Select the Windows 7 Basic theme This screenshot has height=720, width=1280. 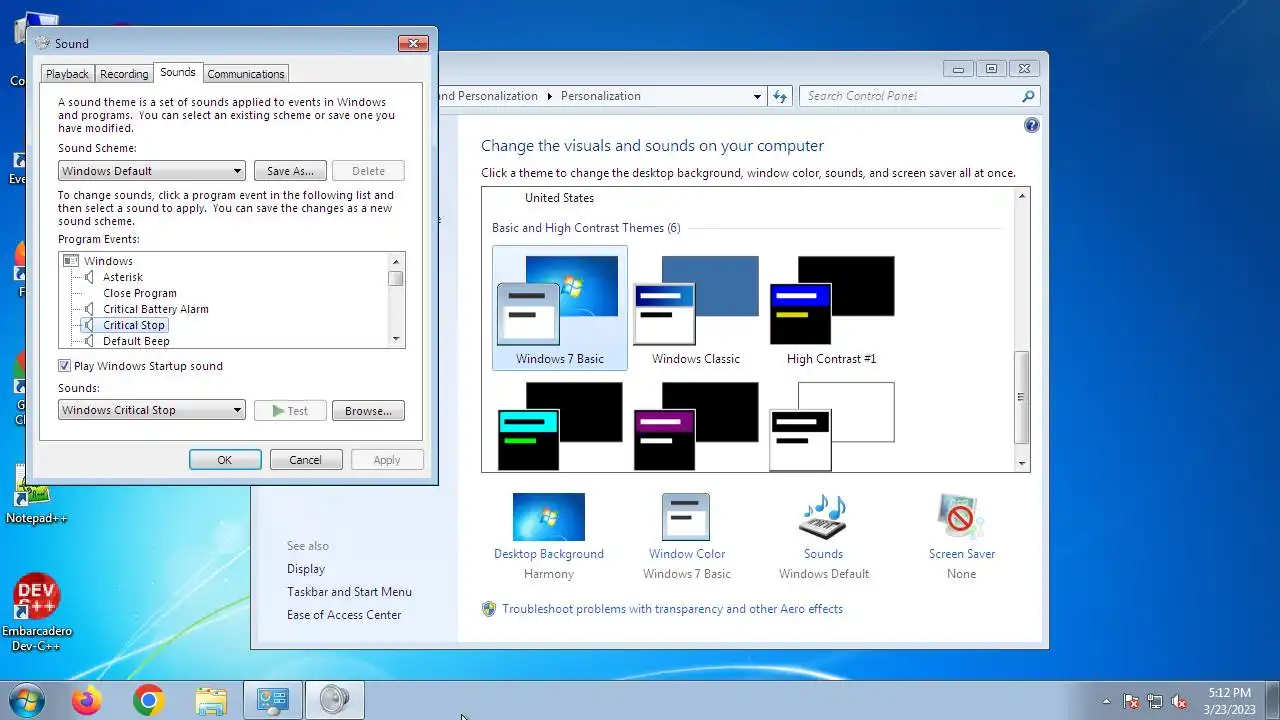click(560, 309)
